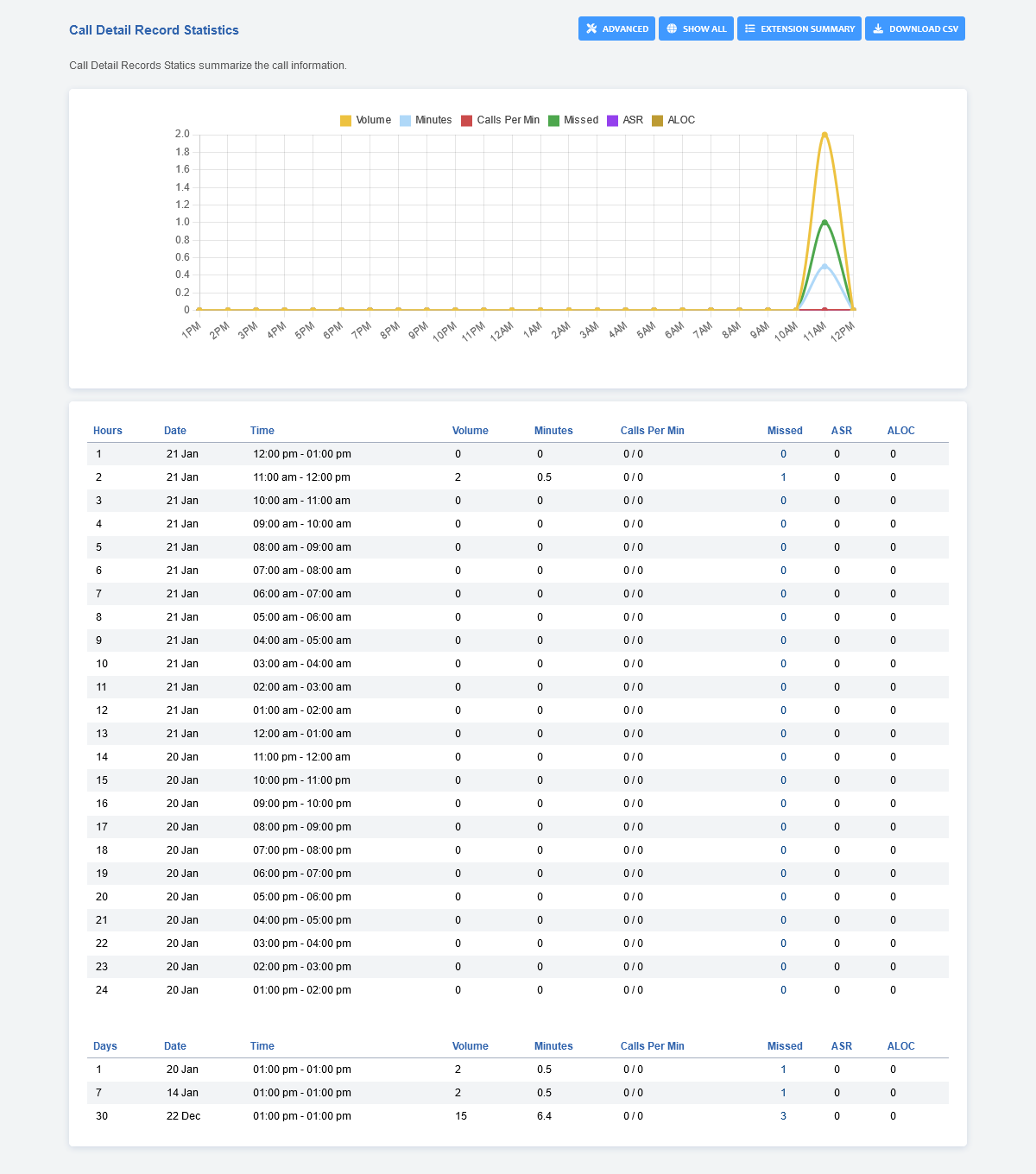
Task: Click the Call Detail Record Statistics heading
Action: click(154, 30)
